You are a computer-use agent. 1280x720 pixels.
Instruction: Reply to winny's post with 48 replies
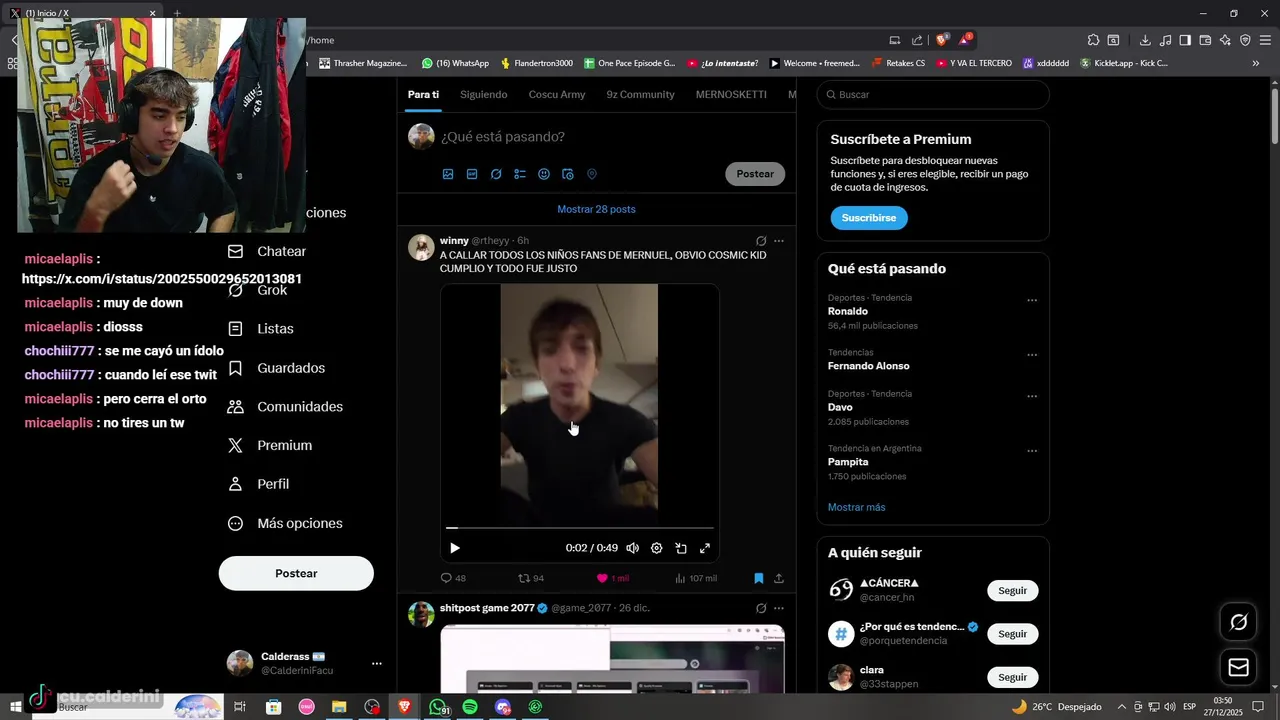pyautogui.click(x=453, y=578)
